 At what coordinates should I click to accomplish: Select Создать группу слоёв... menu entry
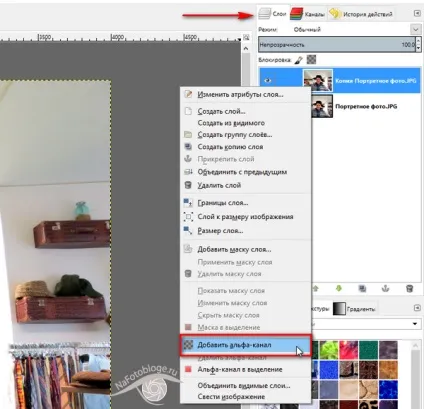(245, 135)
